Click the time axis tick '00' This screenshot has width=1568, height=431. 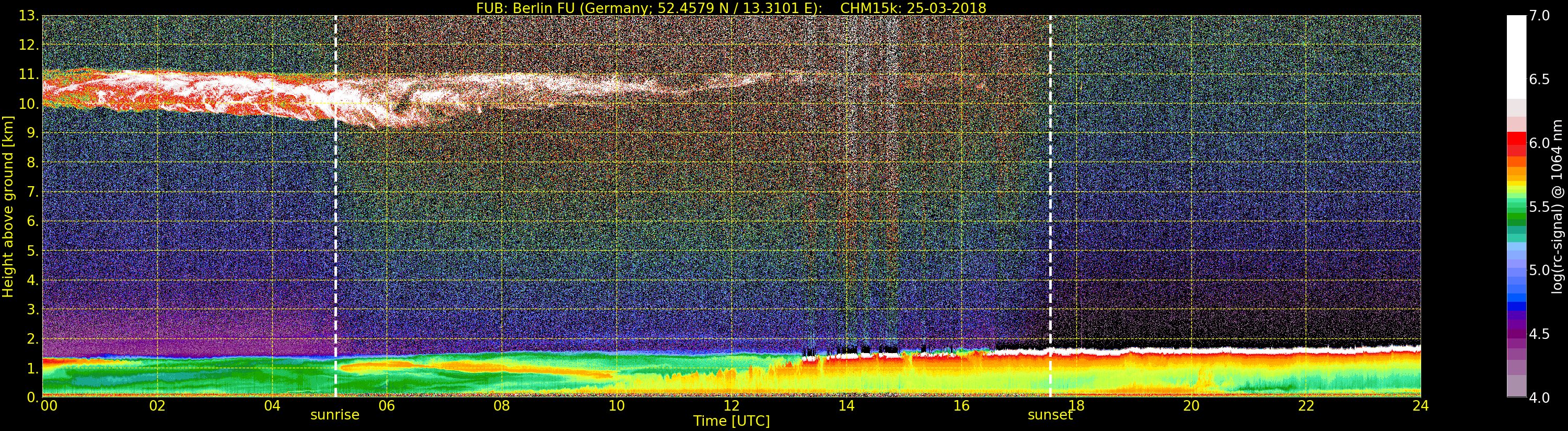tap(49, 406)
